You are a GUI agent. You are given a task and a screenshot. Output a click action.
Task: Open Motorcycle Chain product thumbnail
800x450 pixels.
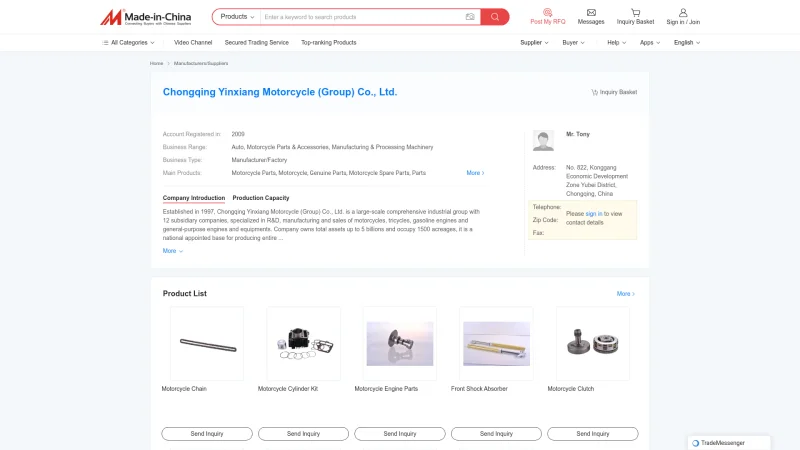[207, 344]
